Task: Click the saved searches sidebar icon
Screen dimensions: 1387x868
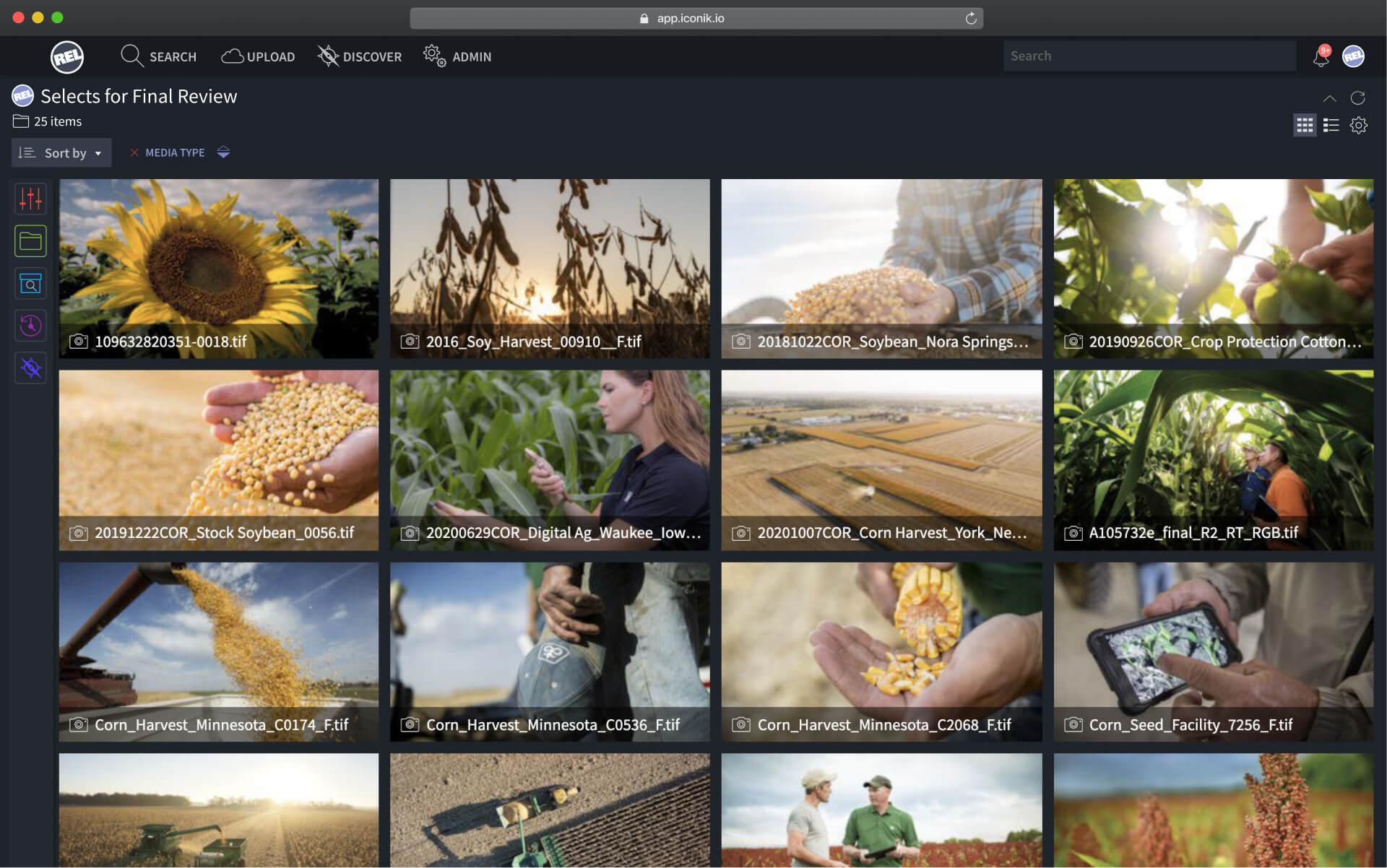Action: point(30,284)
